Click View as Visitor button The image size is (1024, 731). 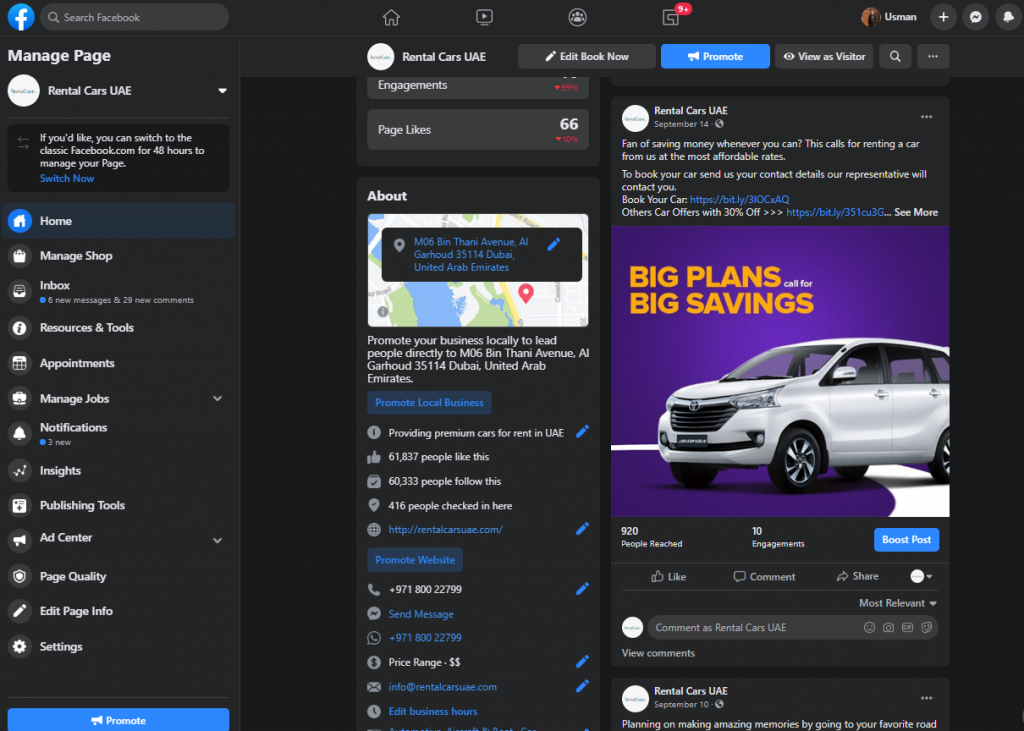click(824, 56)
